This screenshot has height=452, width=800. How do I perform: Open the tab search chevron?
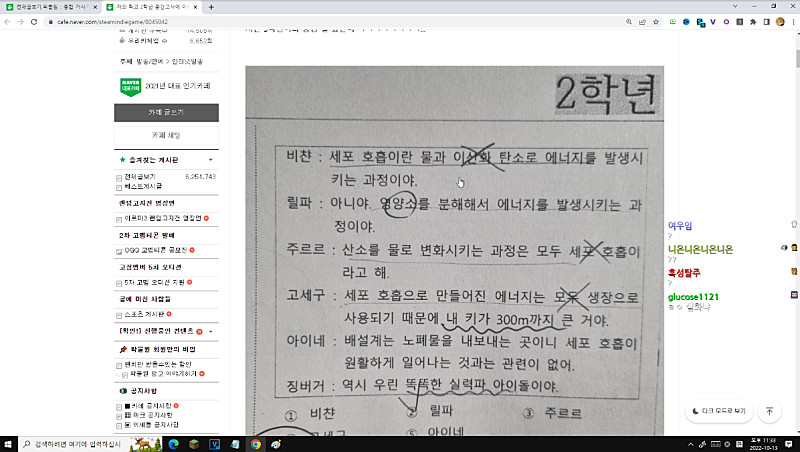735,7
